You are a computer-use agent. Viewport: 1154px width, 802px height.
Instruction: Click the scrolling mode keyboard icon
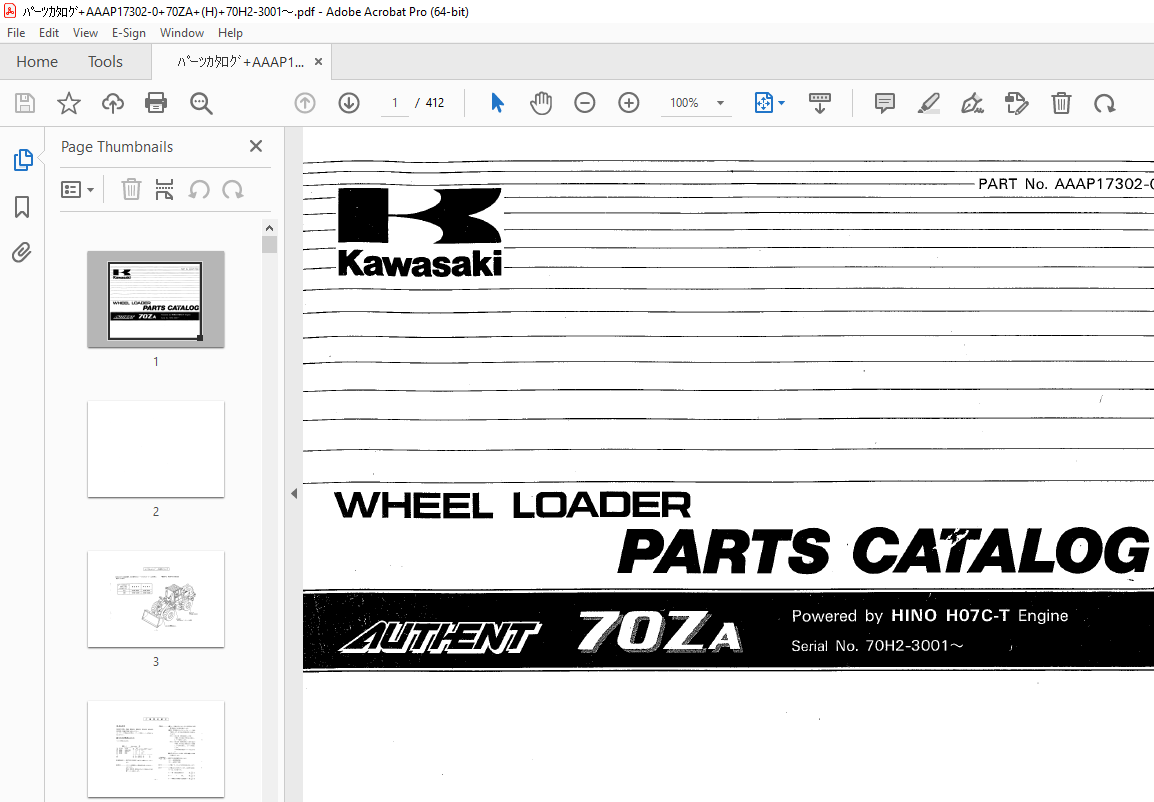(x=820, y=103)
